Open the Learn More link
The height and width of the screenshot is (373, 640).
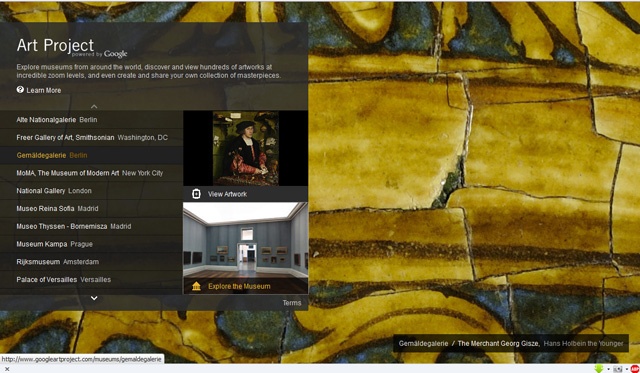[44, 90]
